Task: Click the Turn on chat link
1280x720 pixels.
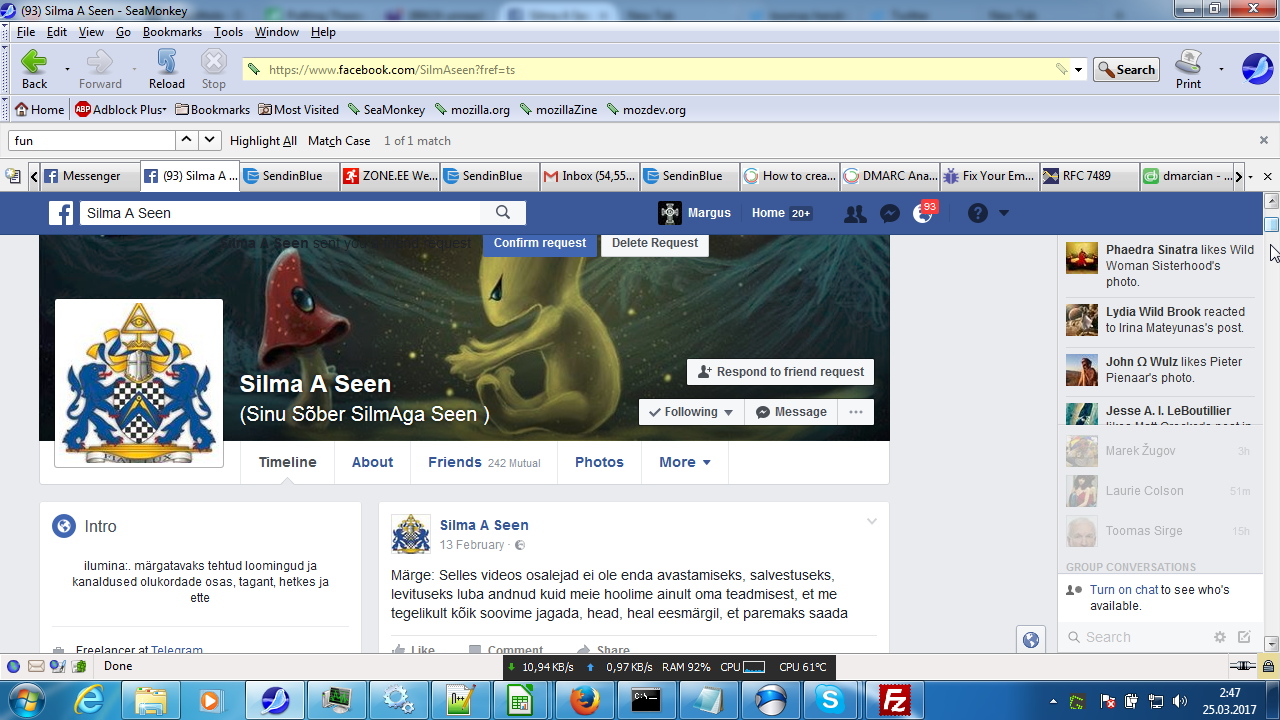Action: coord(1124,590)
